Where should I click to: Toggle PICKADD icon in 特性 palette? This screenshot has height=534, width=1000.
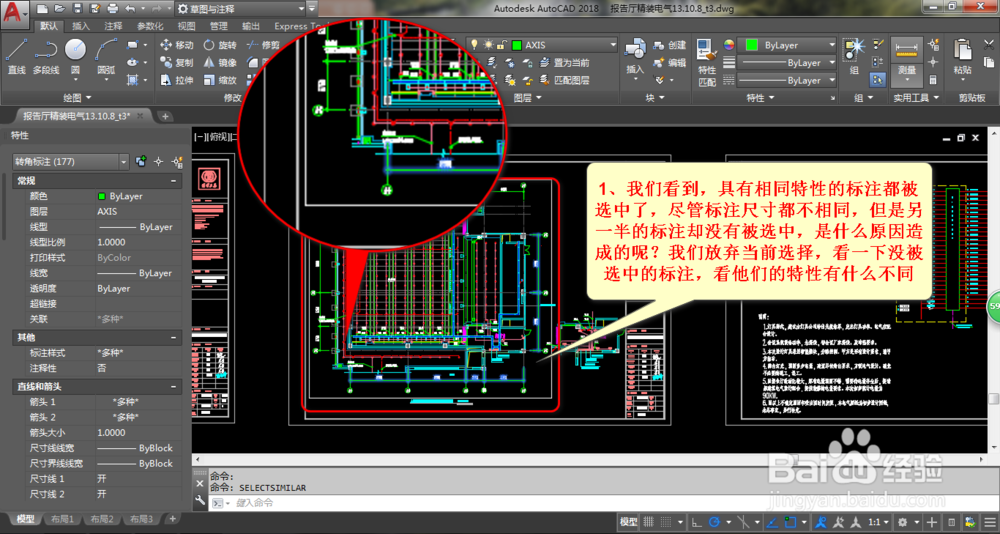pyautogui.click(x=142, y=162)
